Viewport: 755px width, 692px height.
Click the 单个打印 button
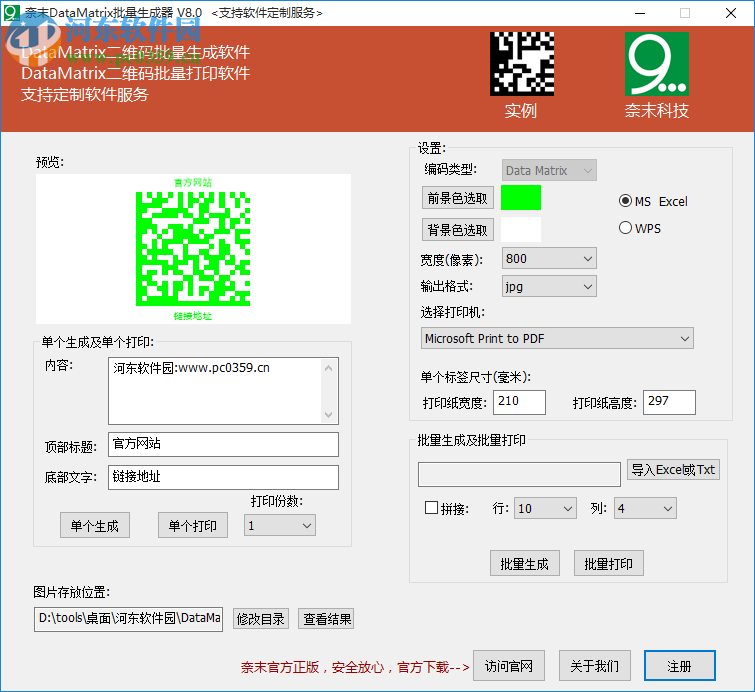point(193,525)
